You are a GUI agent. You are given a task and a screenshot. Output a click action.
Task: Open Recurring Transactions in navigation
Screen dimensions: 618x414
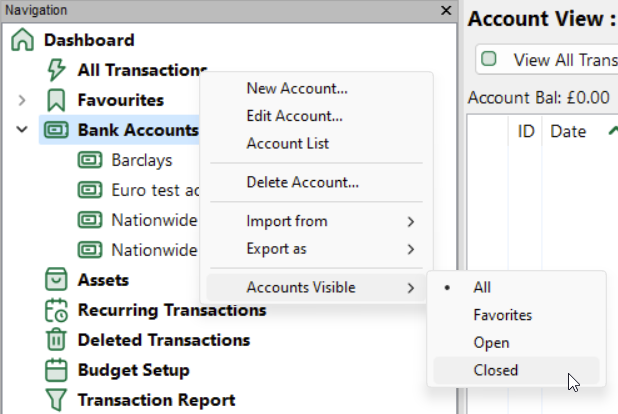172,310
